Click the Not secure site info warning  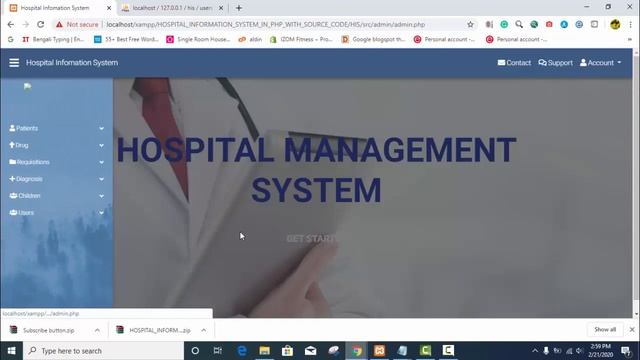click(77, 24)
